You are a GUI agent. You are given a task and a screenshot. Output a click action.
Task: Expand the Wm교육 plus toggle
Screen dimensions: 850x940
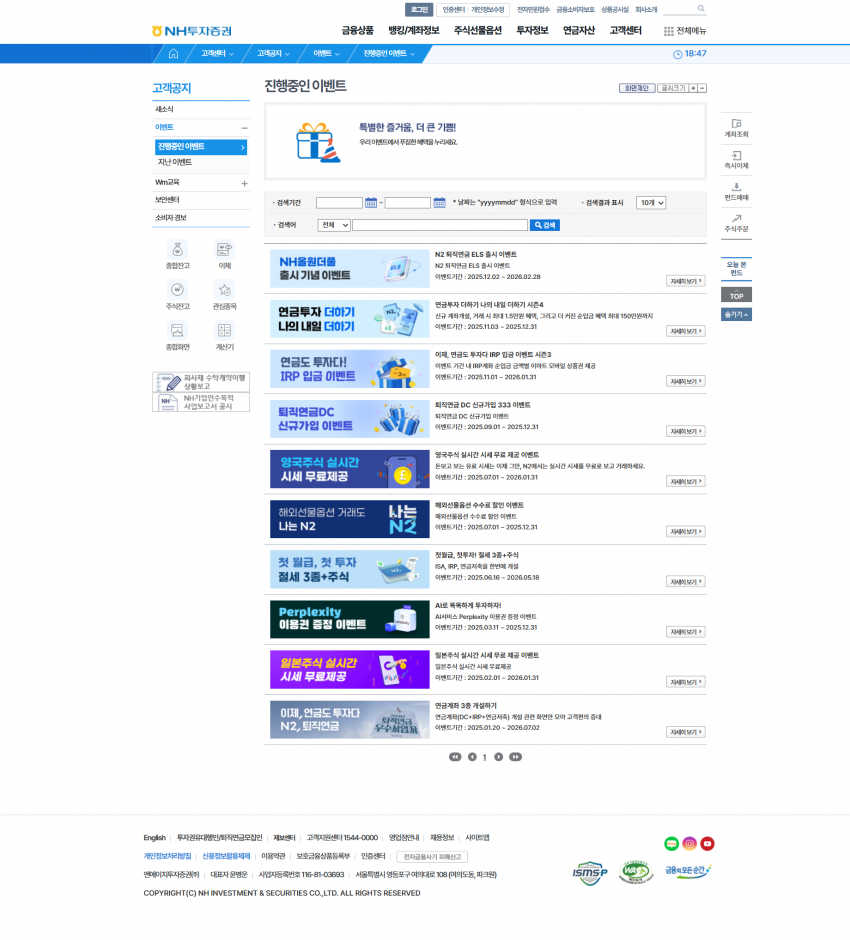244,183
